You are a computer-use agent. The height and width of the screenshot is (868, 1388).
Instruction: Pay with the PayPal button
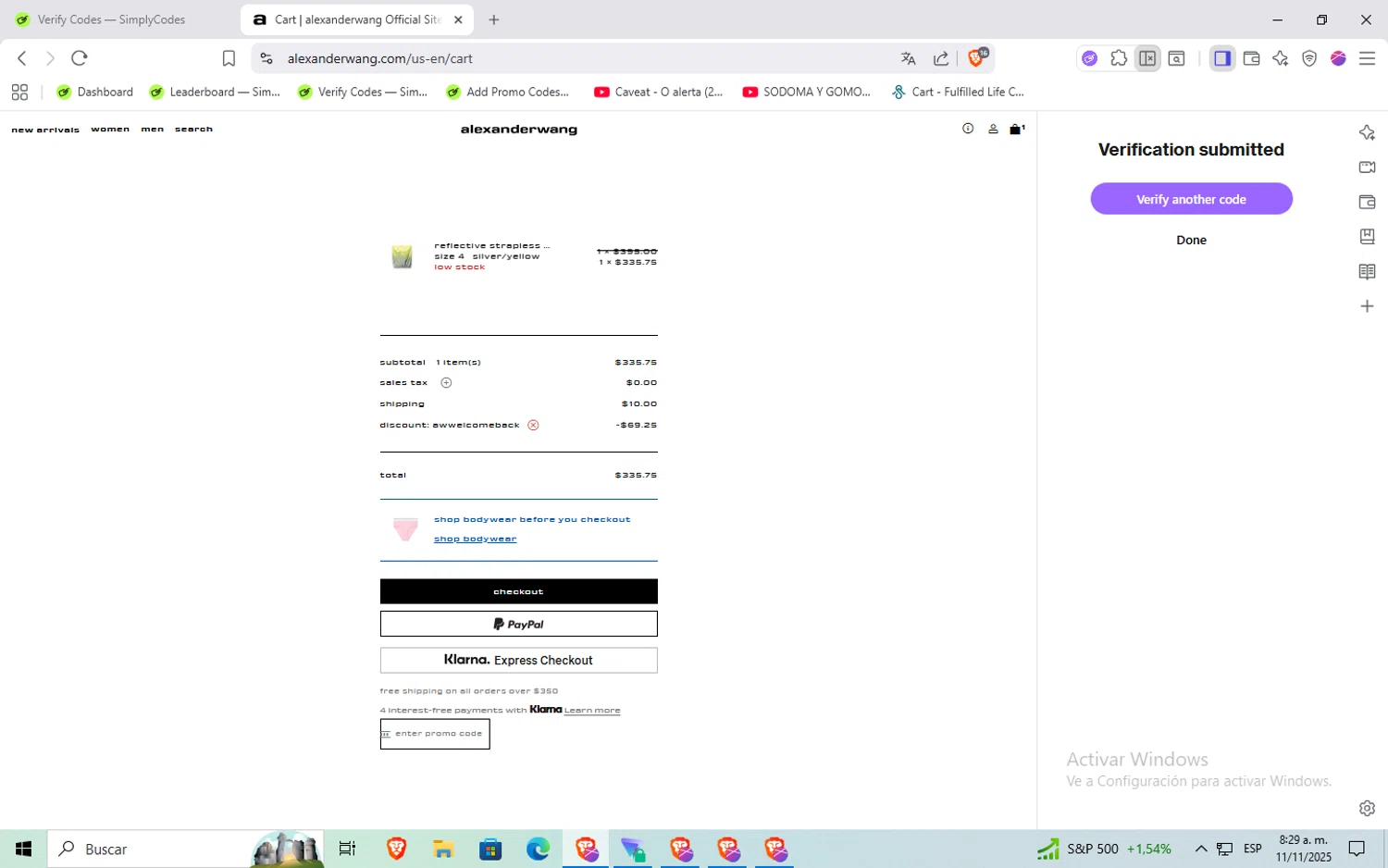[518, 624]
